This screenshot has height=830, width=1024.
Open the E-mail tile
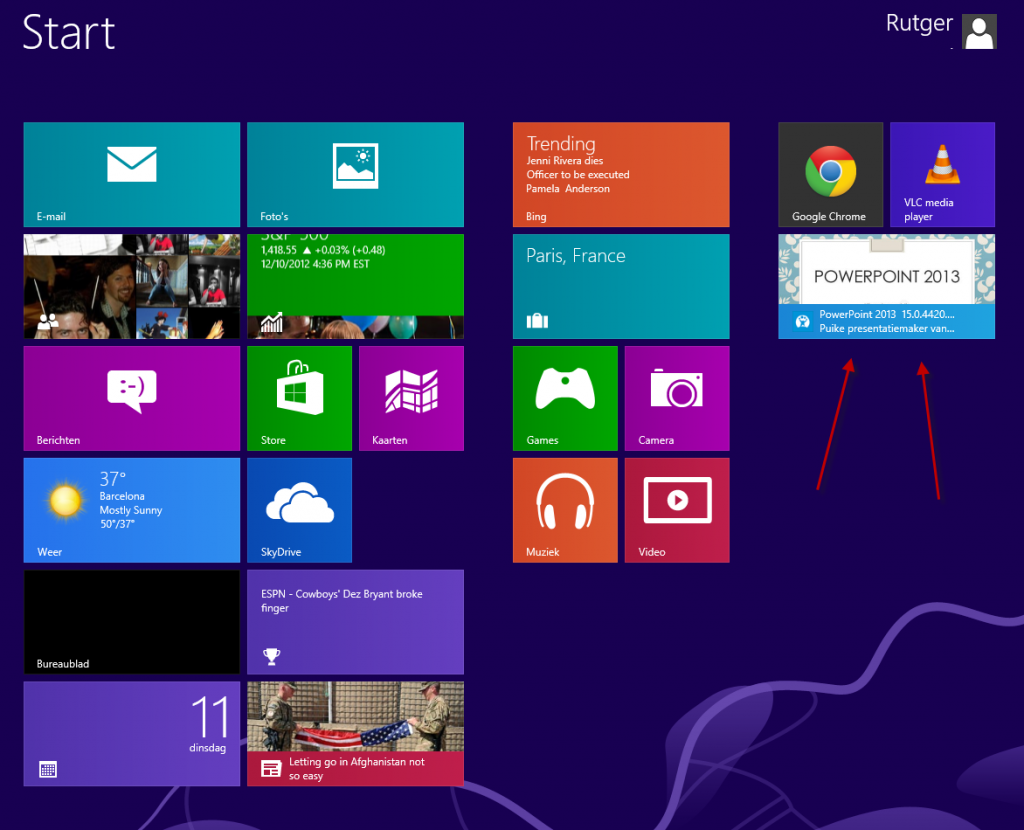pos(131,175)
